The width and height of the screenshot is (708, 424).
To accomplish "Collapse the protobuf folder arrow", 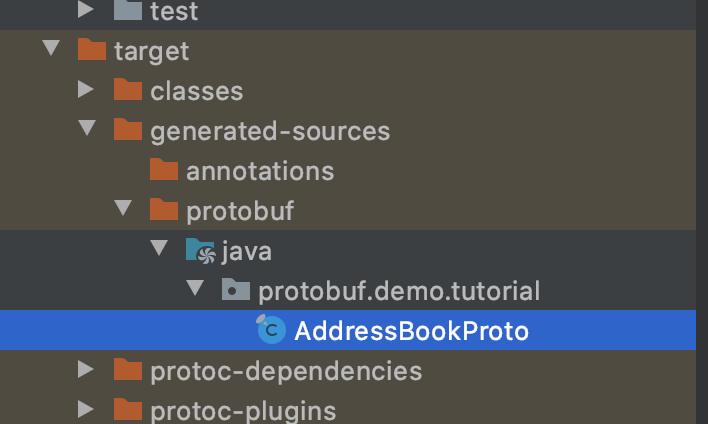I will click(x=124, y=210).
